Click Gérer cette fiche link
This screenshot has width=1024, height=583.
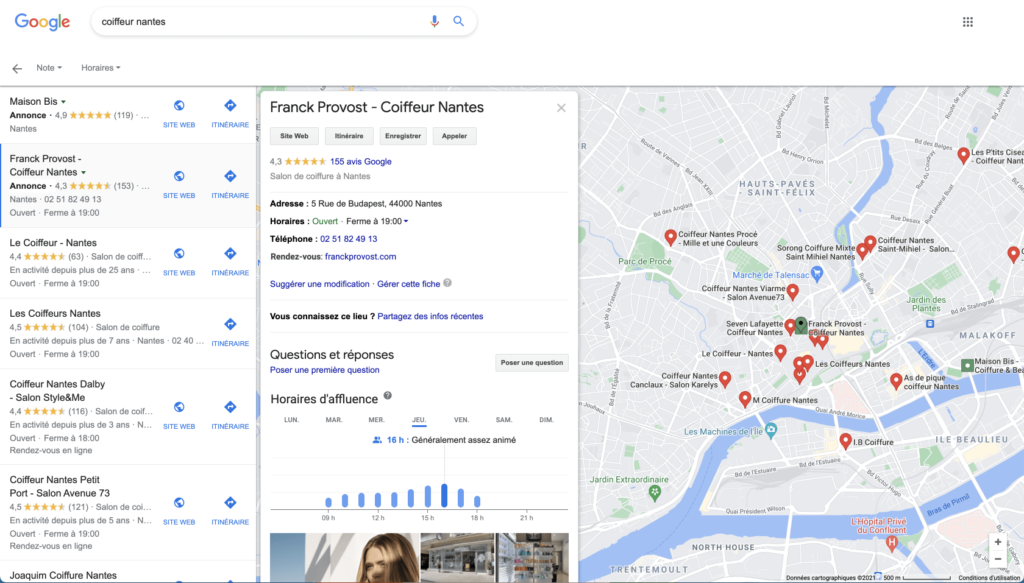tap(408, 284)
